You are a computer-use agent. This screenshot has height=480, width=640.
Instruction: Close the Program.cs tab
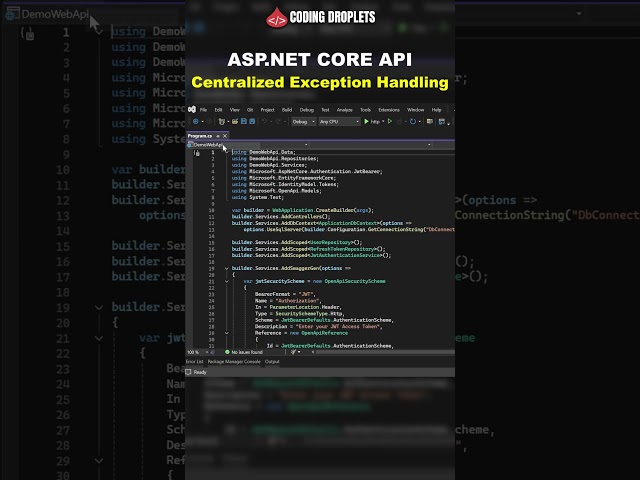pos(225,136)
